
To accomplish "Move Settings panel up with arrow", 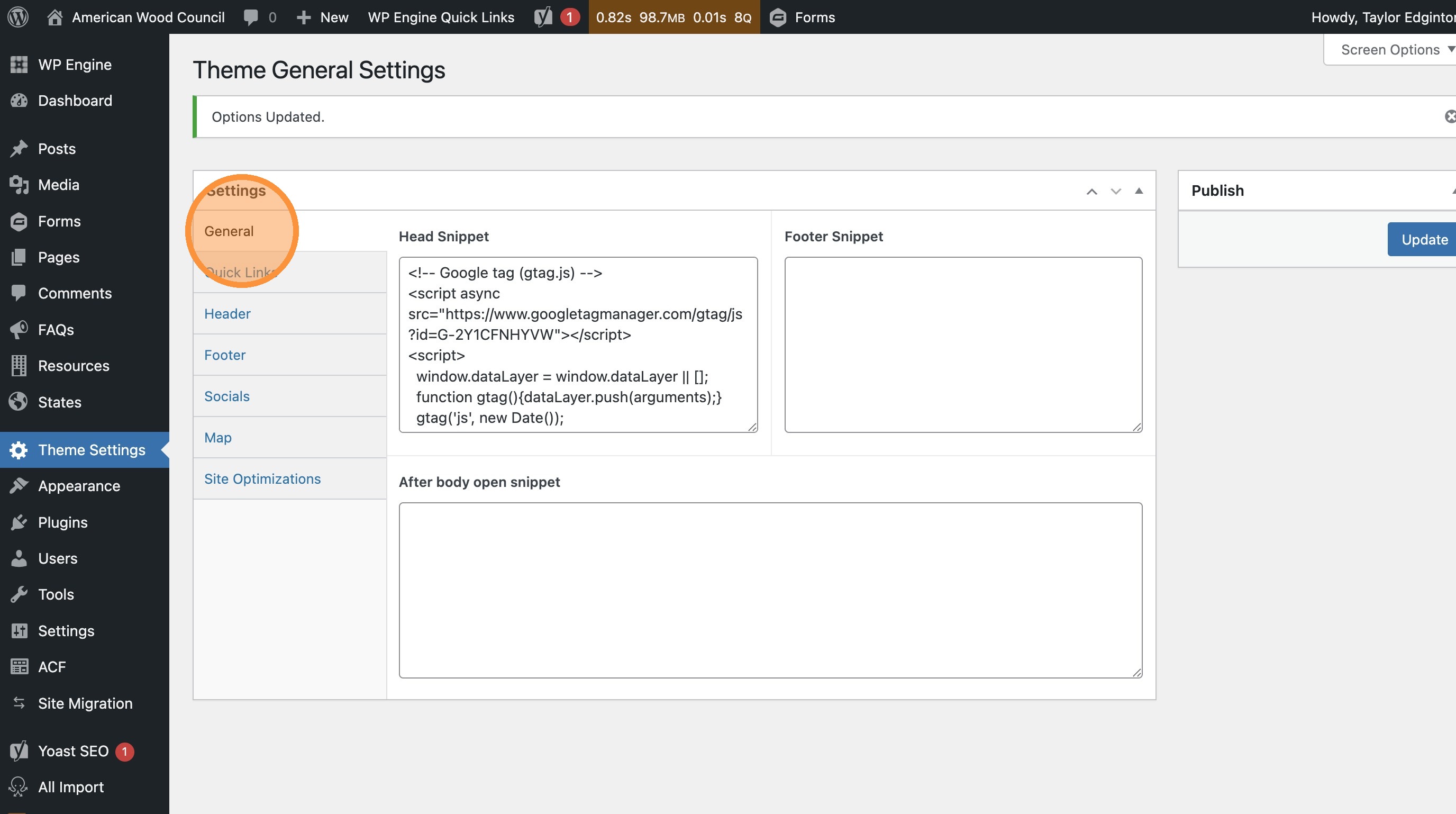I will 1091,191.
